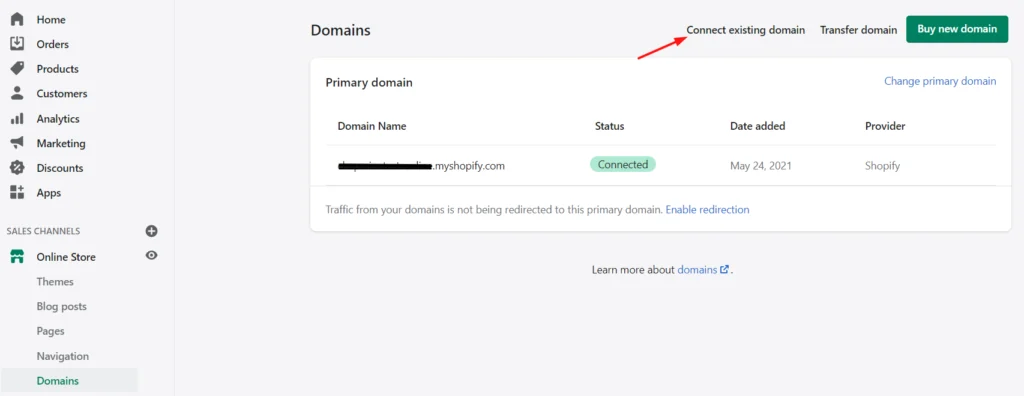Open the Analytics section

coord(57,118)
